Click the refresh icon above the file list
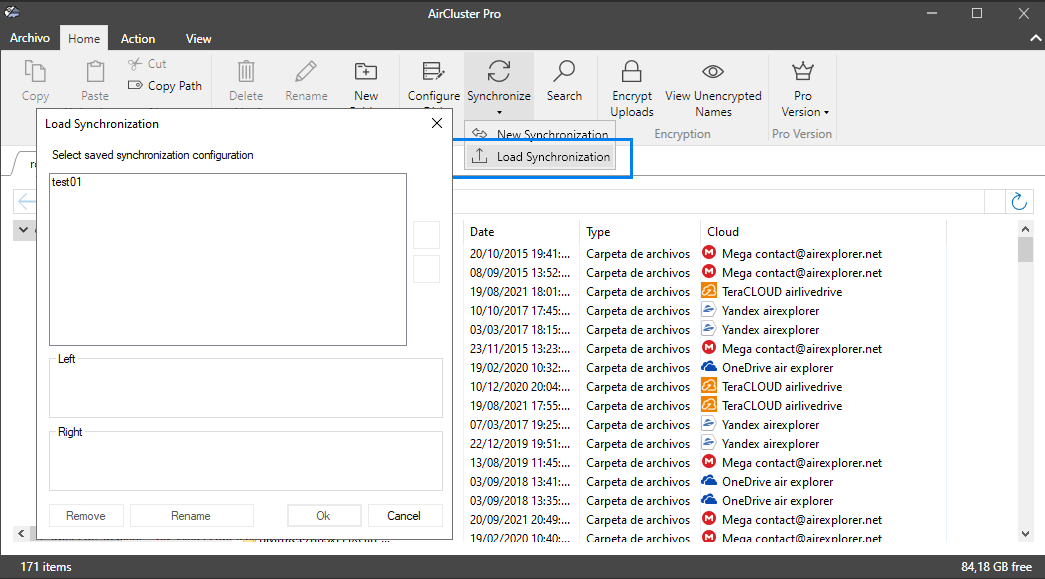Screen dimensions: 1045x579 coord(1018,201)
